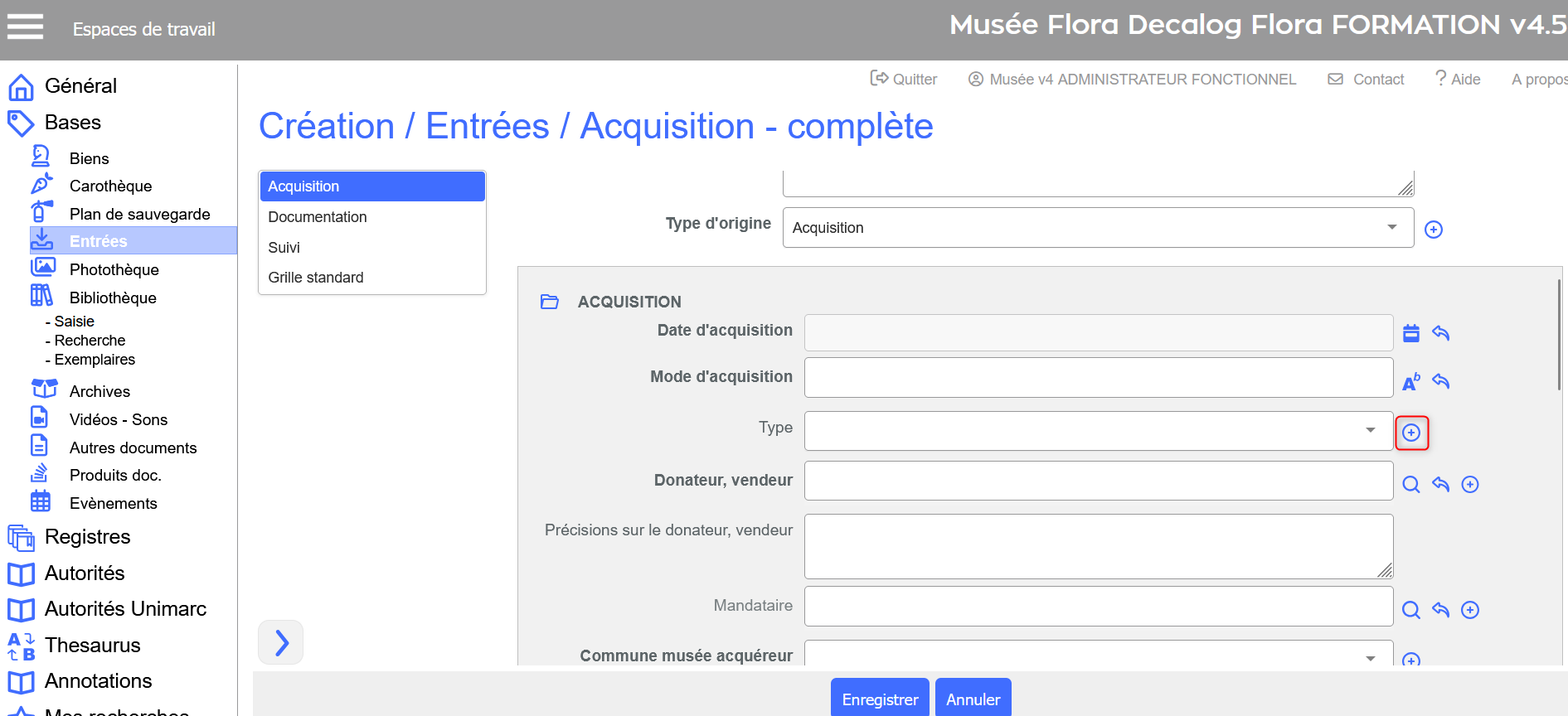Viewport: 1568px width, 716px height.
Task: Click the search icon for Donateur, vendeur
Action: [1410, 485]
